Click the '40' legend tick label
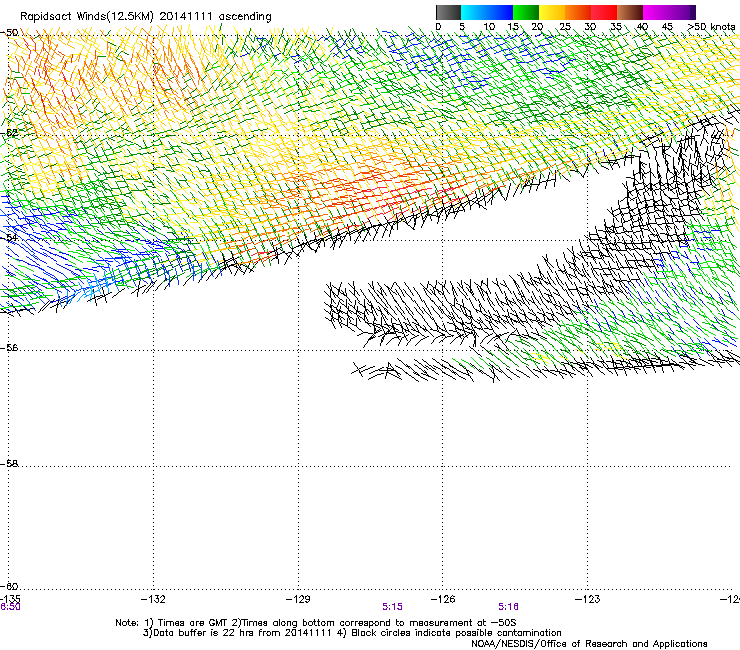The width and height of the screenshot is (740, 650). 642,27
